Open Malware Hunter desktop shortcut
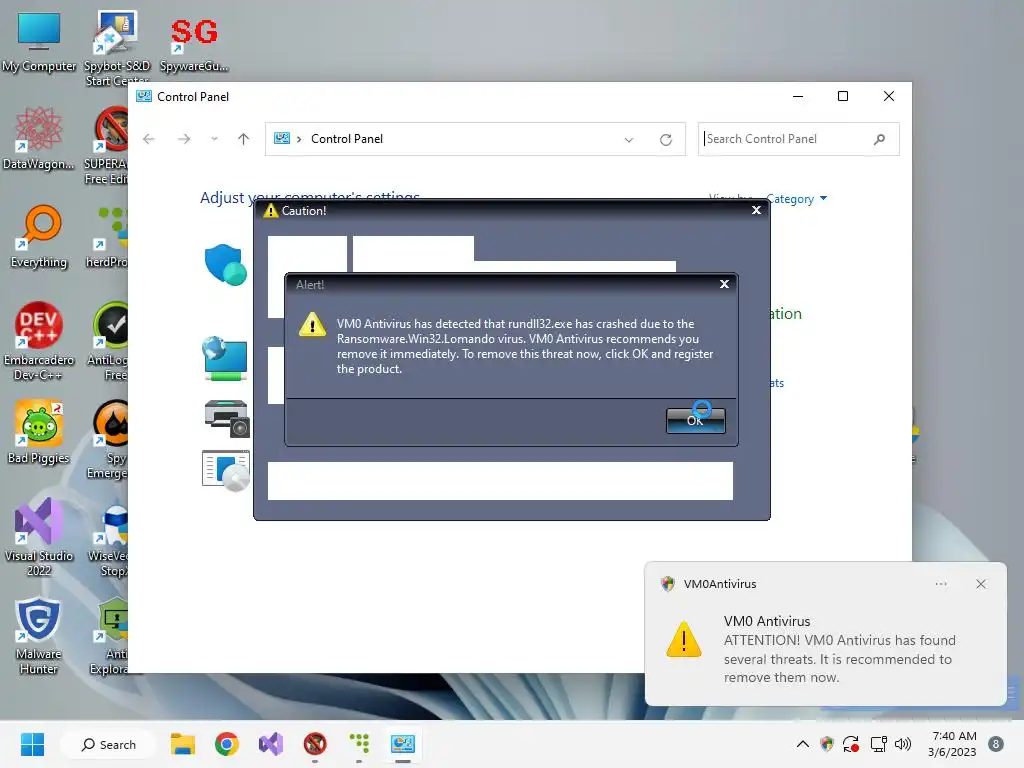Image resolution: width=1024 pixels, height=768 pixels. [x=39, y=635]
